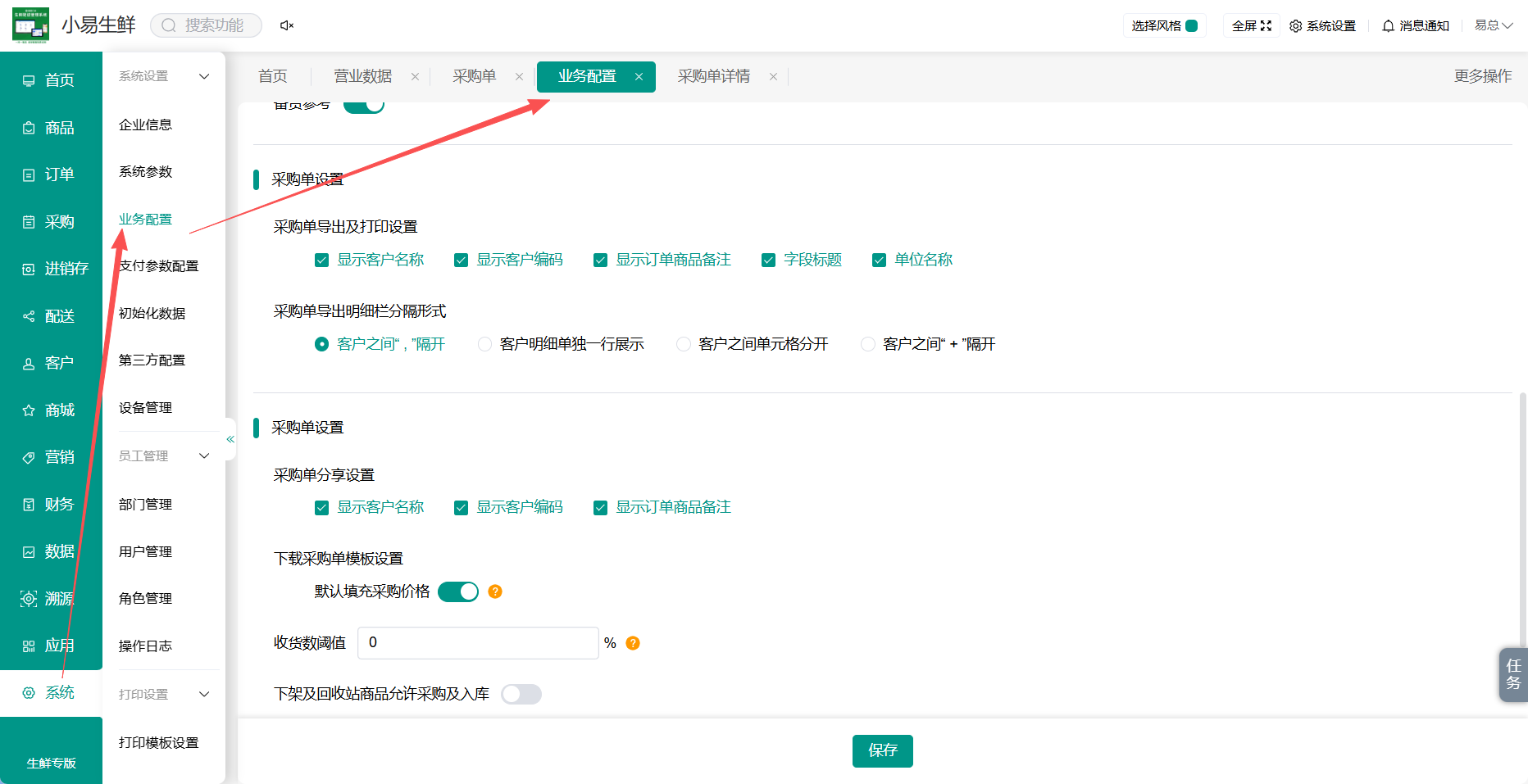The width and height of the screenshot is (1528, 784).
Task: Collapse the 打印设置 submenu group
Action: (204, 694)
